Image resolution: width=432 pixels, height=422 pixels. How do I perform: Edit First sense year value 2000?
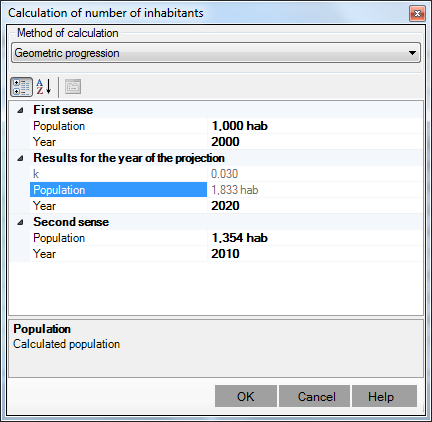click(x=315, y=142)
